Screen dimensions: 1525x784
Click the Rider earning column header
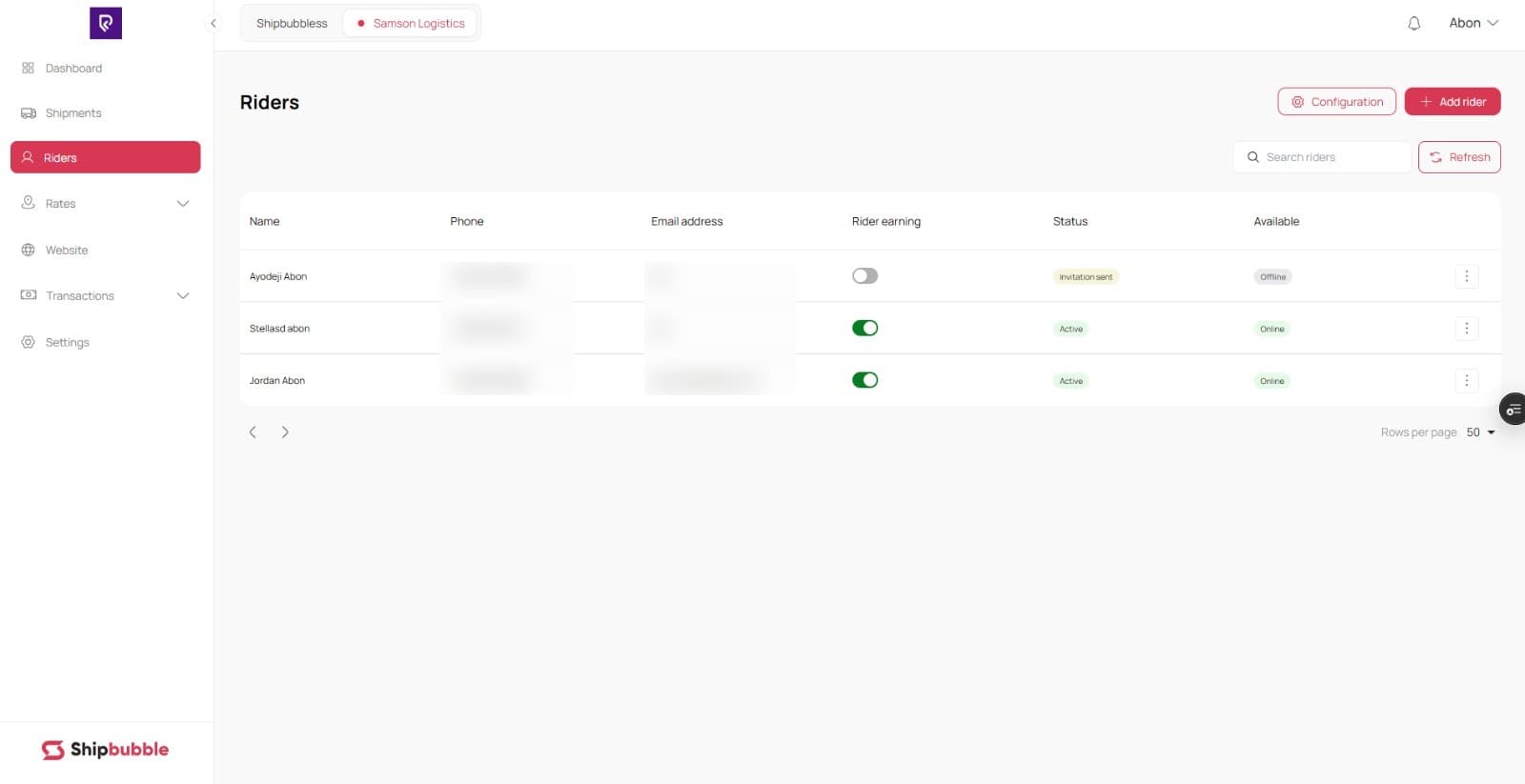(886, 222)
